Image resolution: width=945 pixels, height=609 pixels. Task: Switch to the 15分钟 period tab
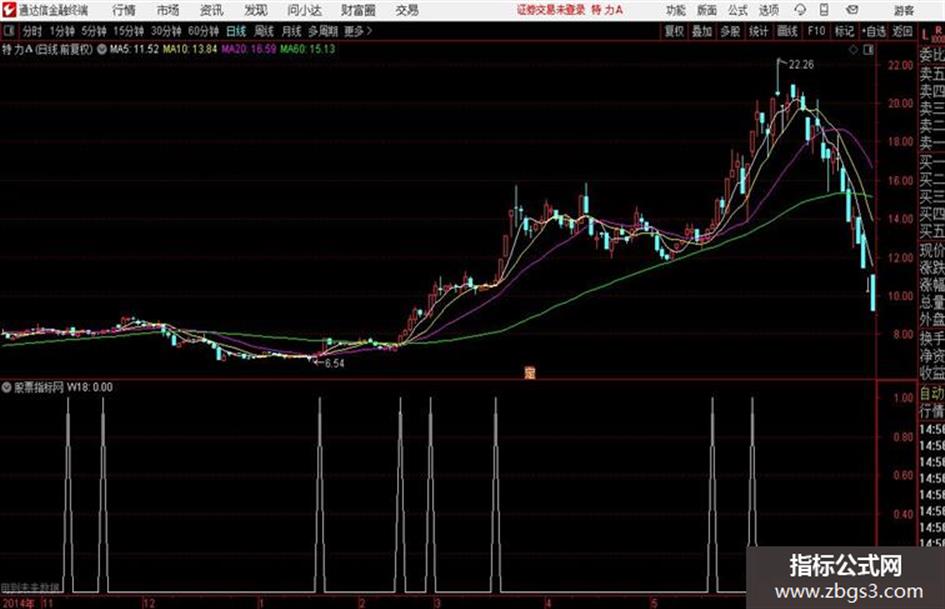(x=128, y=31)
